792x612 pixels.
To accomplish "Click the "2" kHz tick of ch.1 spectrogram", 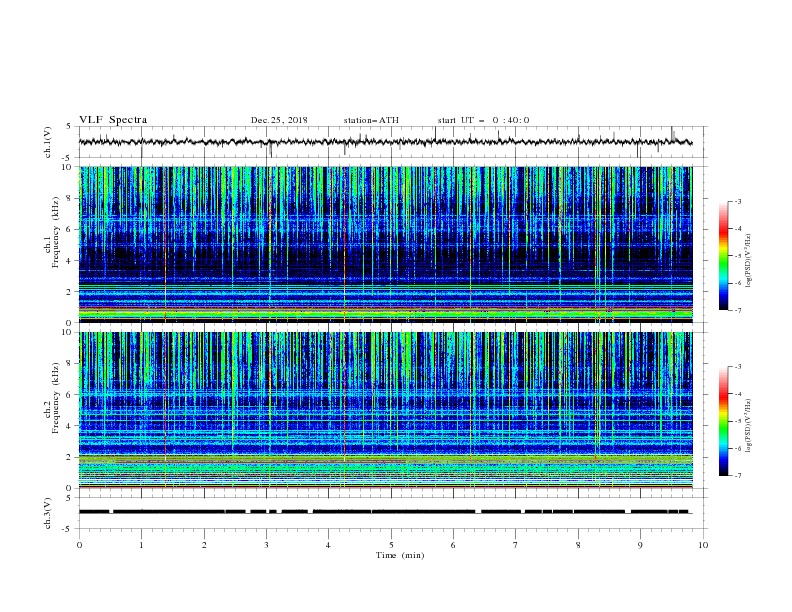I will [69, 292].
